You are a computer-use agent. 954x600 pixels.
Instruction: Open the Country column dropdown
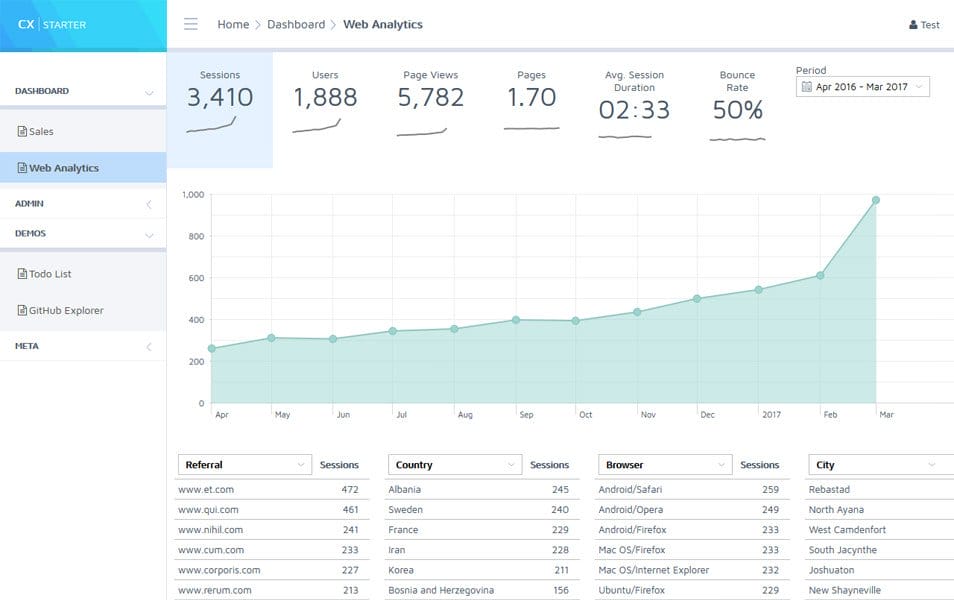pyautogui.click(x=455, y=465)
